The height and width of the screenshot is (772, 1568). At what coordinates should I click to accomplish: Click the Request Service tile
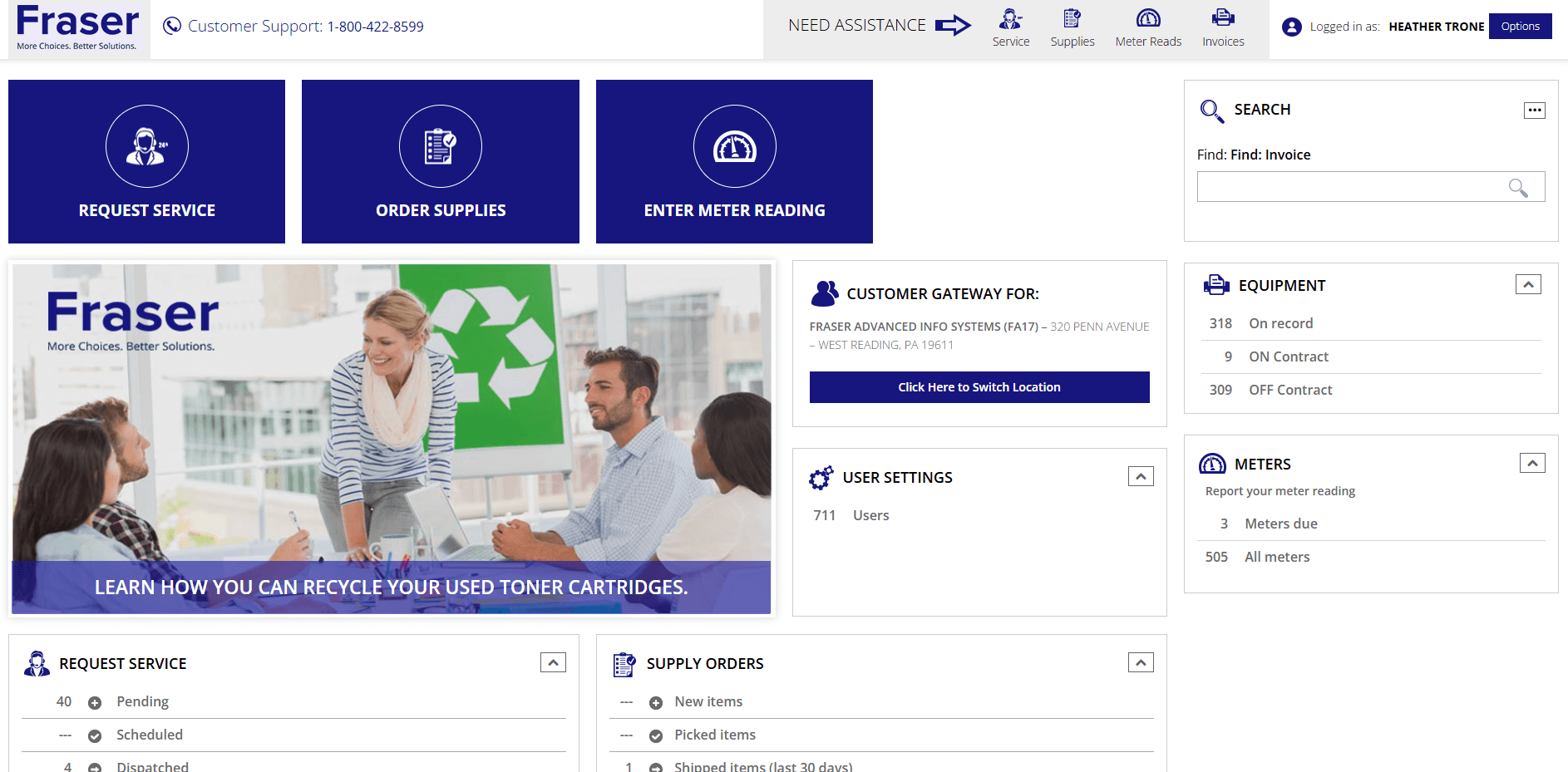tap(146, 161)
